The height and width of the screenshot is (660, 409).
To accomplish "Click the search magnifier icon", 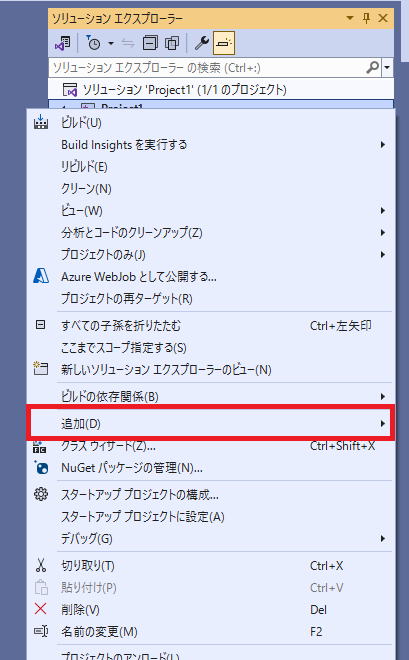I will coord(372,67).
